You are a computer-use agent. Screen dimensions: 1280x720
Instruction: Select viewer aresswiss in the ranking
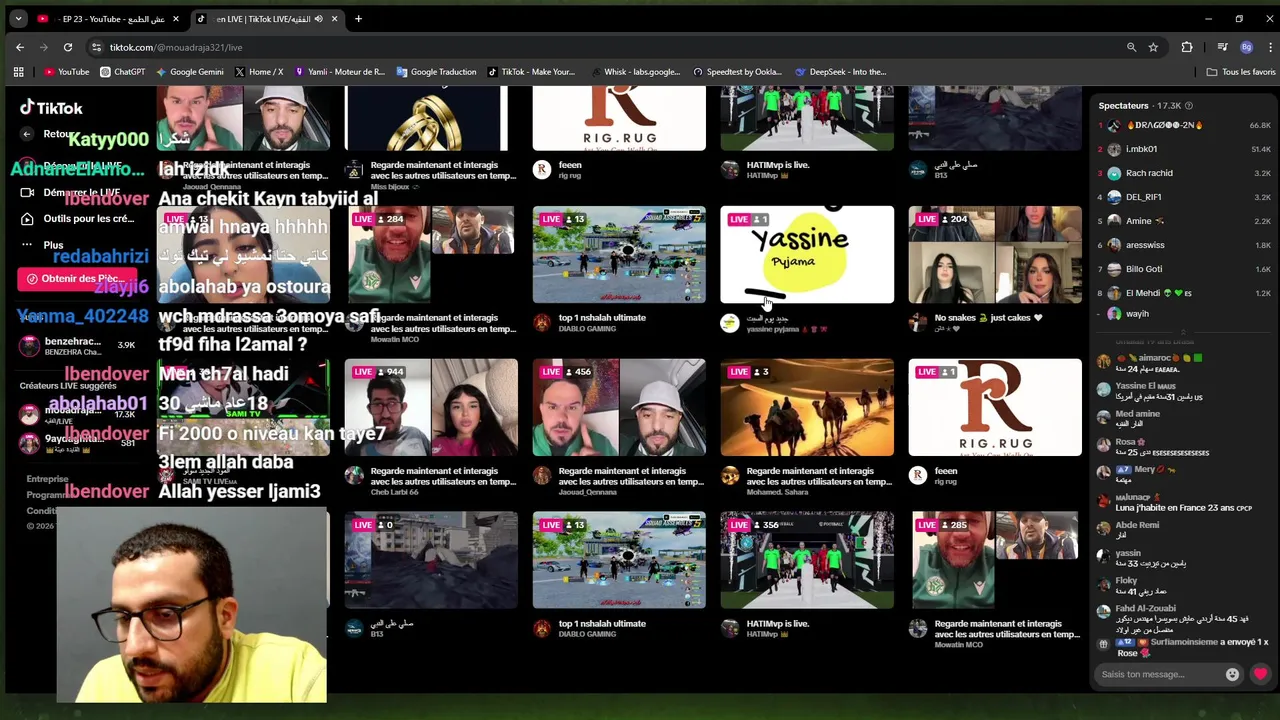(1185, 245)
